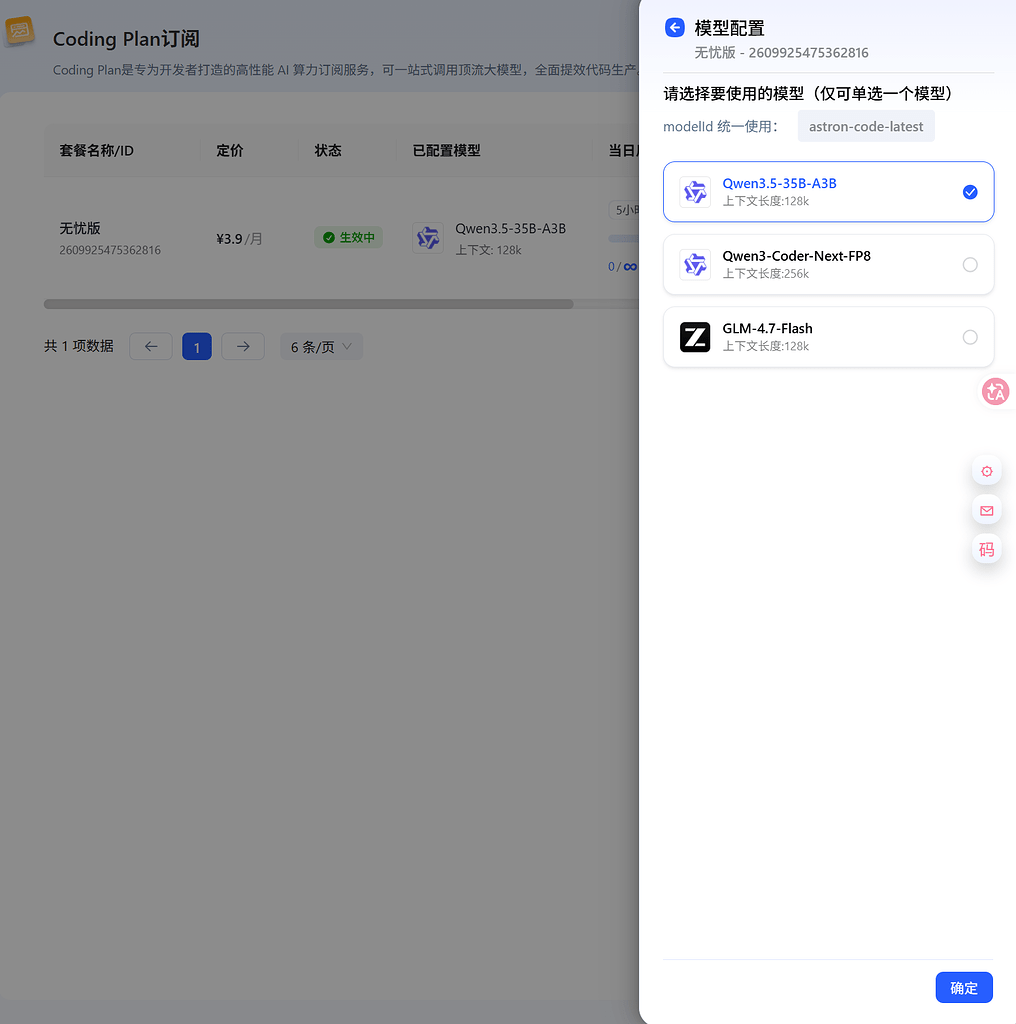
Task: Click Qwen3.5-35B-A3B text in table row
Action: click(511, 229)
